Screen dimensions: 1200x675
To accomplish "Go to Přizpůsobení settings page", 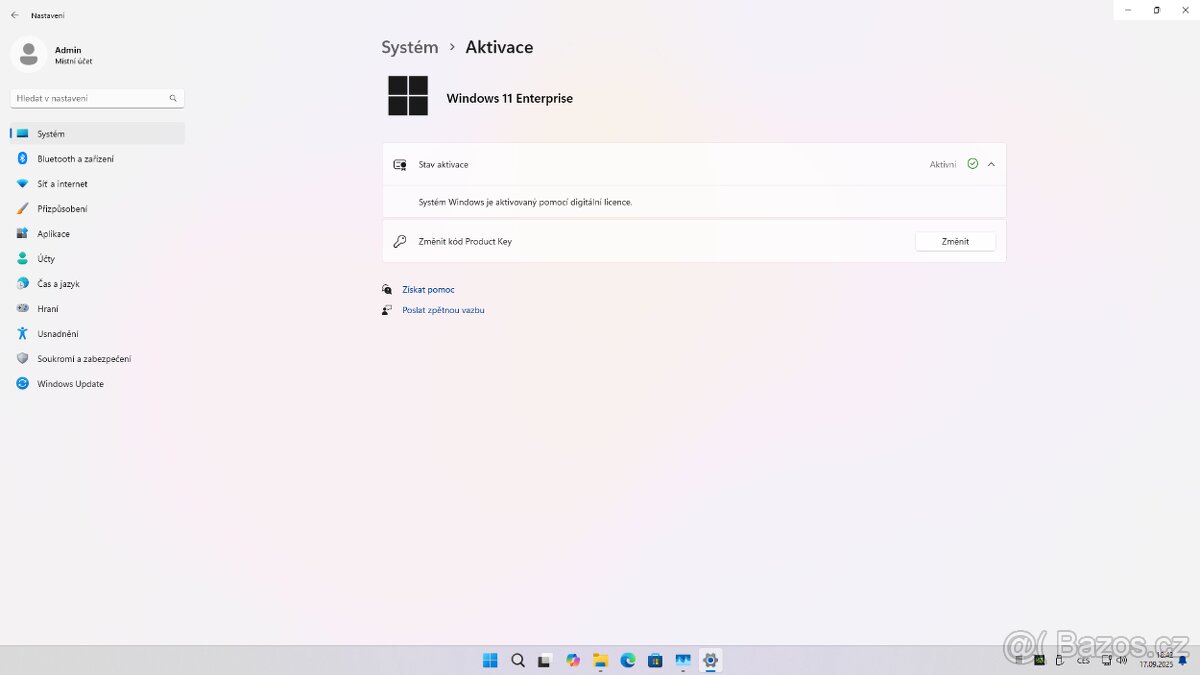I will click(62, 209).
